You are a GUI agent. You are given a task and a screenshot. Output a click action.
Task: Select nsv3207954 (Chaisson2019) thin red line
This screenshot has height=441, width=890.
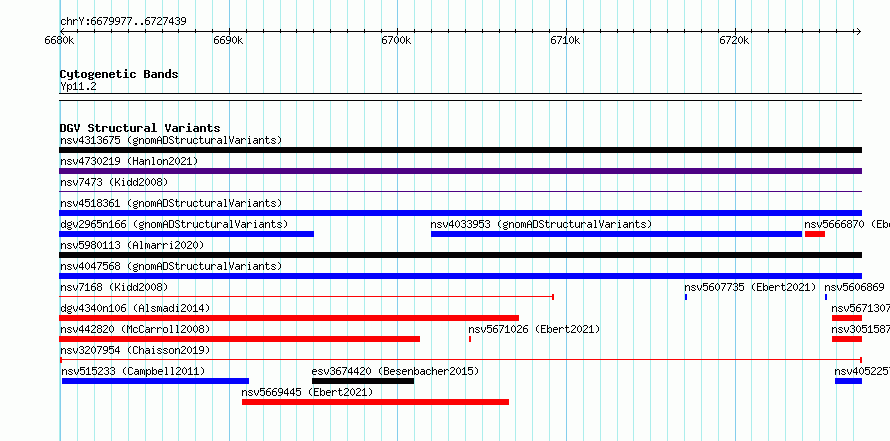coord(460,360)
